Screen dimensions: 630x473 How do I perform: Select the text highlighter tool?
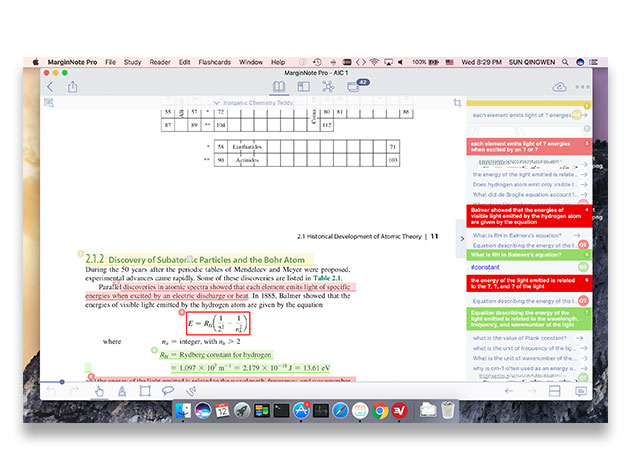pyautogui.click(x=122, y=391)
